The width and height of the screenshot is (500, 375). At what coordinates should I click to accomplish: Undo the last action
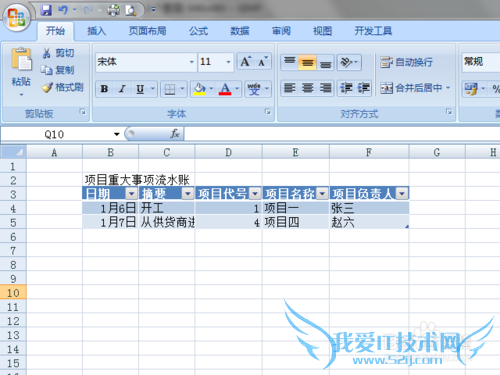point(63,10)
